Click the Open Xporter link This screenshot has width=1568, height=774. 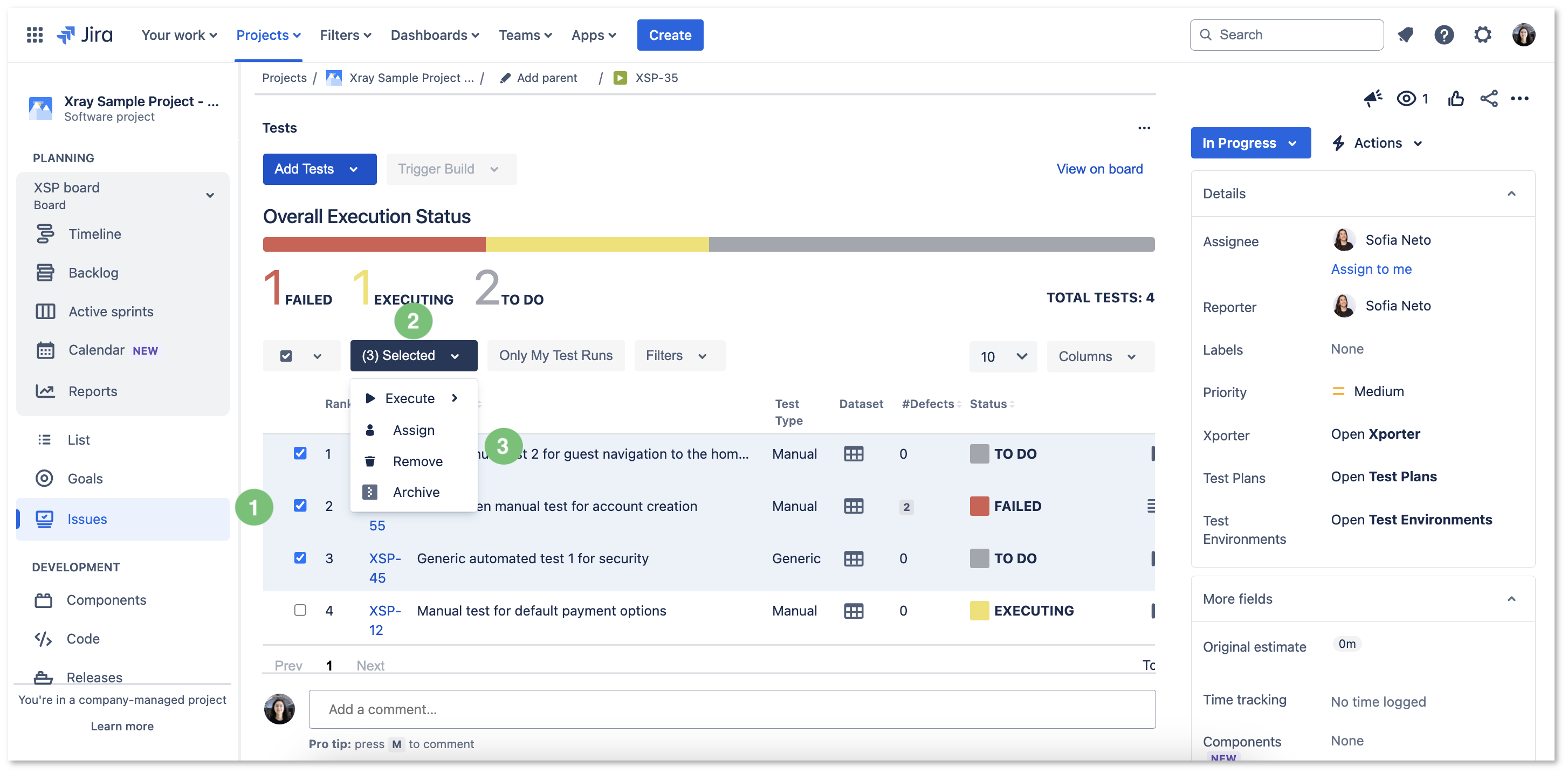click(x=1375, y=434)
